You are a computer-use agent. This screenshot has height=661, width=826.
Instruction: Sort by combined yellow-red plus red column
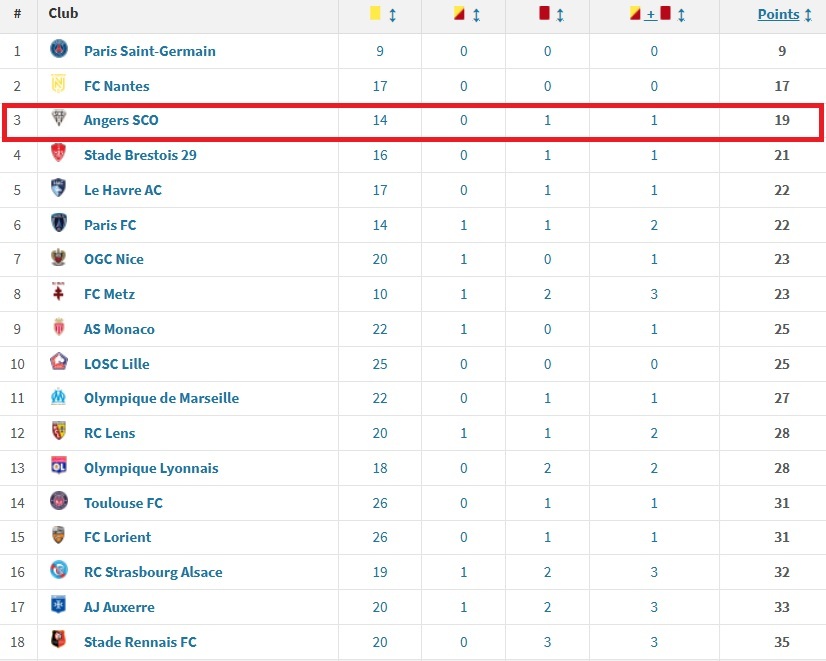679,15
